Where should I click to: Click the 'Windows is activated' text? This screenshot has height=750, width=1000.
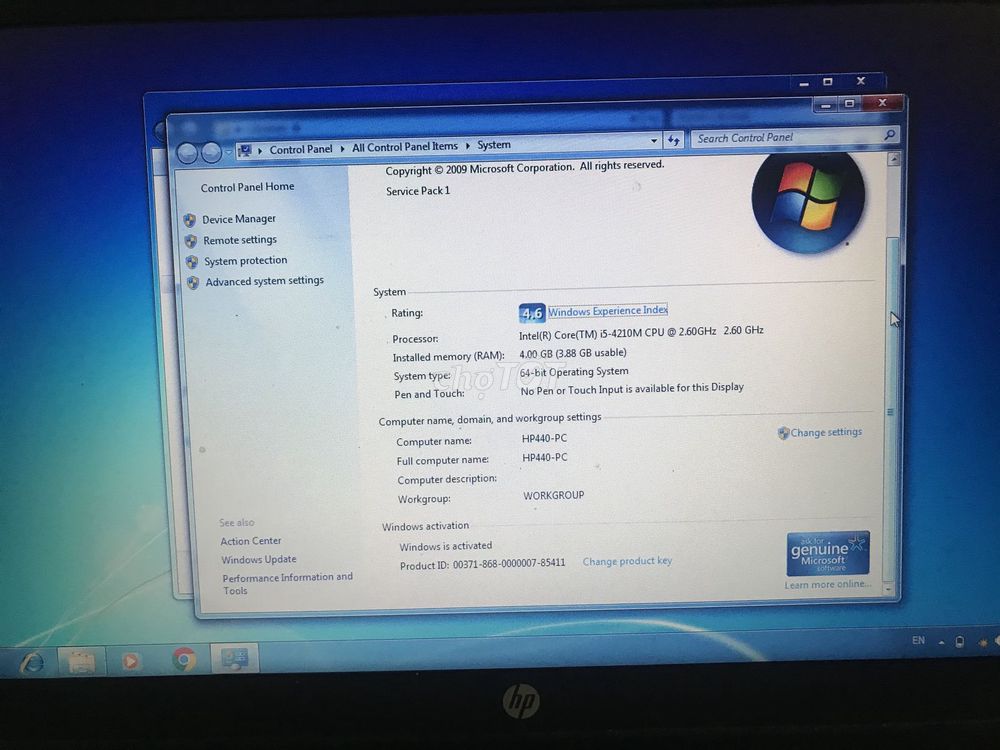pos(446,547)
